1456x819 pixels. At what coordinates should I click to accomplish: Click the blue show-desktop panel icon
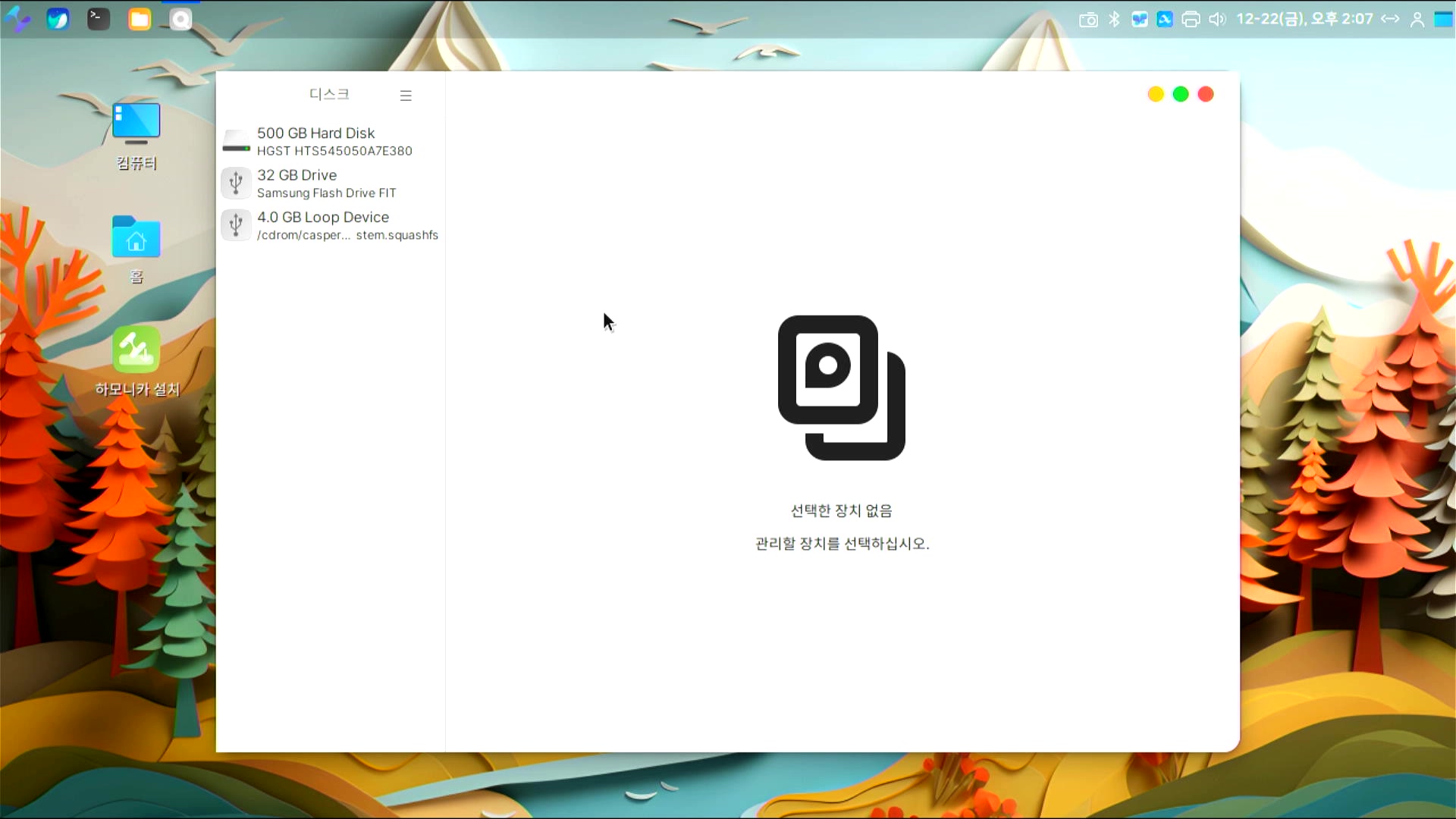pyautogui.click(x=1443, y=19)
